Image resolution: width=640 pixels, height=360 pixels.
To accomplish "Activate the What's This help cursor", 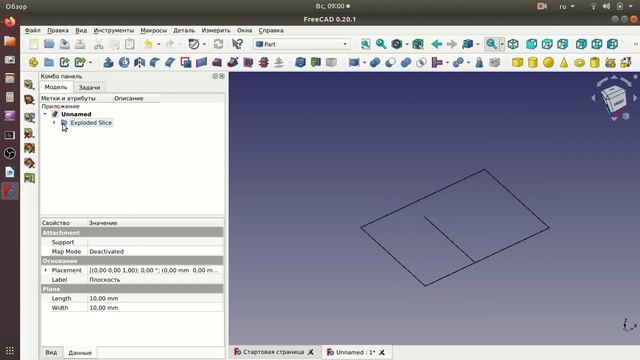I will pyautogui.click(x=237, y=44).
